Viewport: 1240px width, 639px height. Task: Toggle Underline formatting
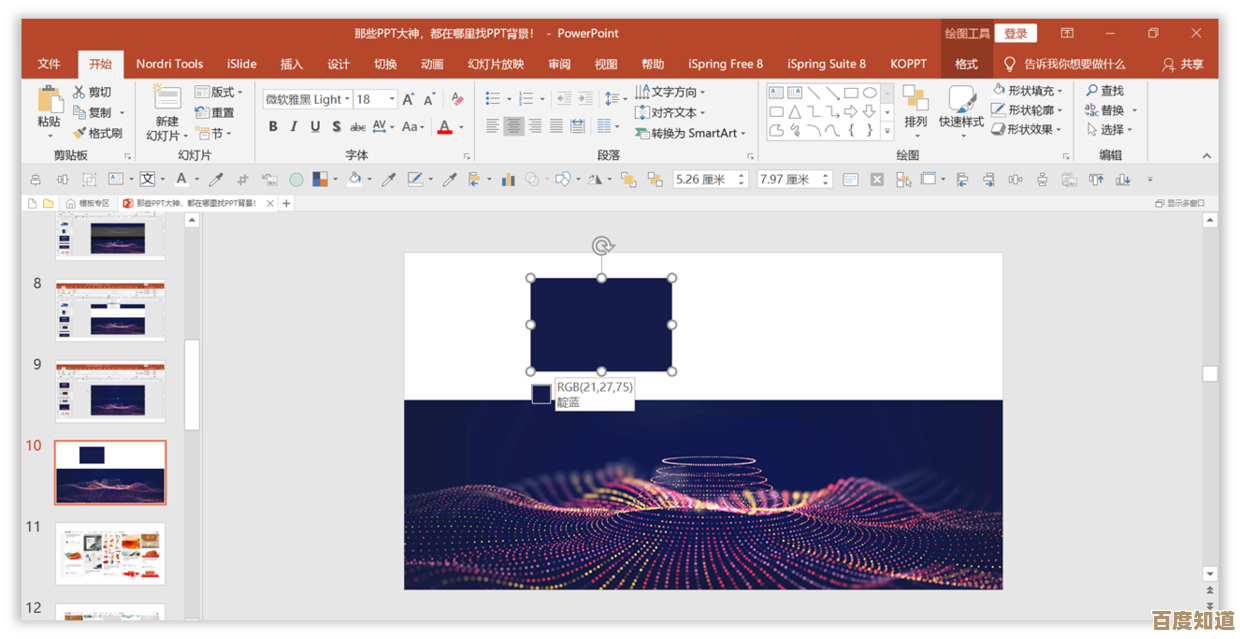(315, 127)
